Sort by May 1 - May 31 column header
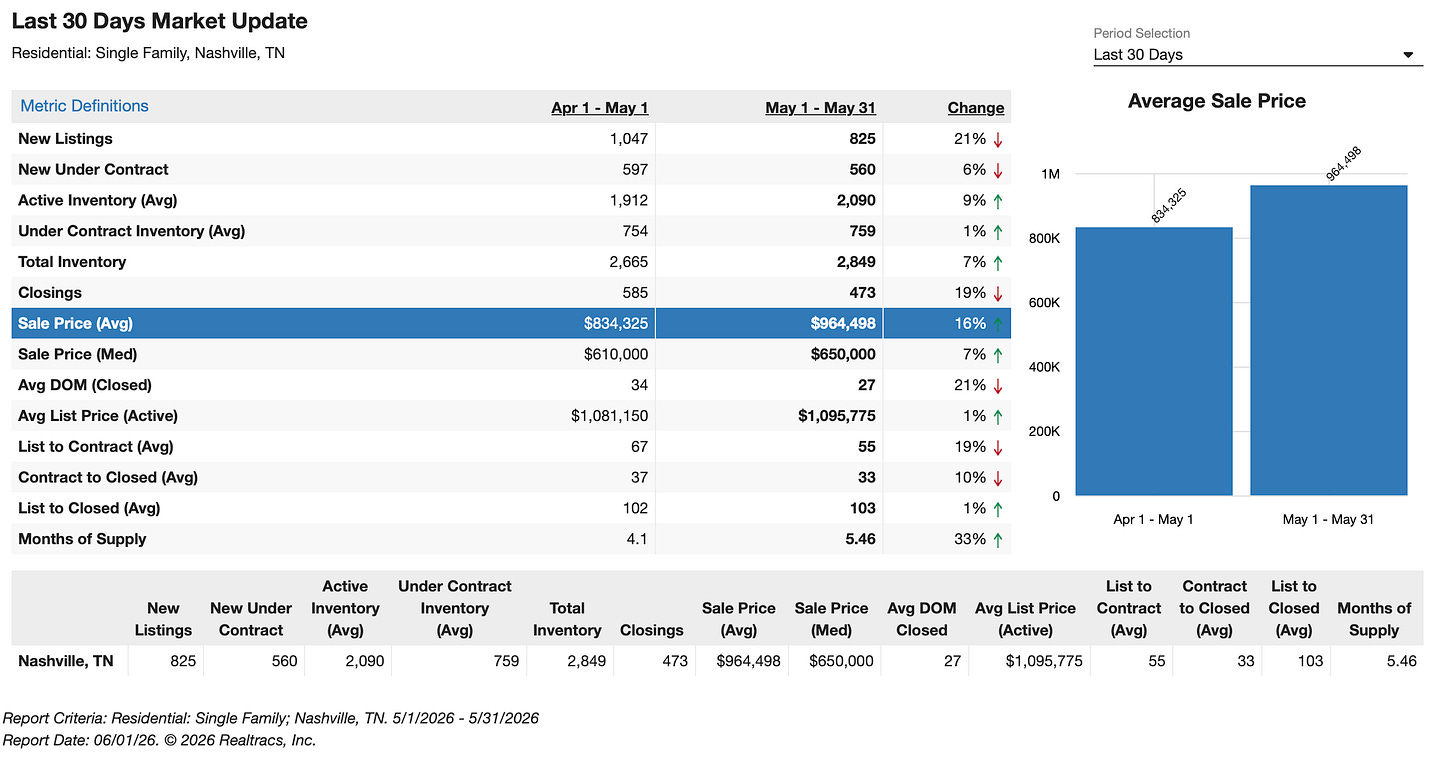This screenshot has height=764, width=1456. (820, 108)
